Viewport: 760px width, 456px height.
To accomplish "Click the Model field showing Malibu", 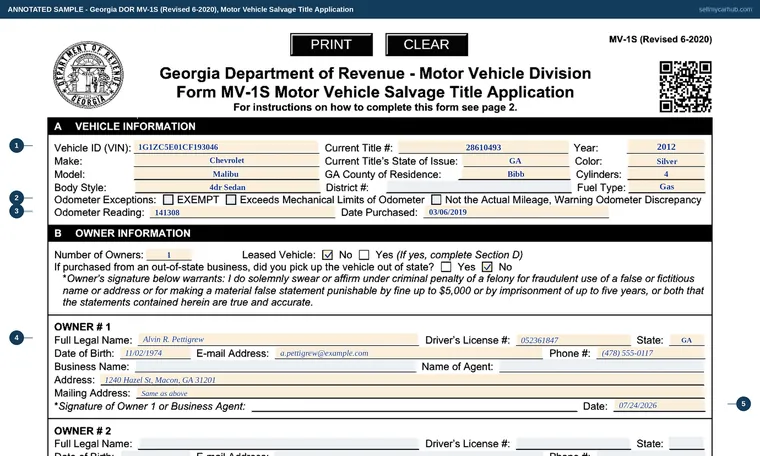I will click(226, 174).
